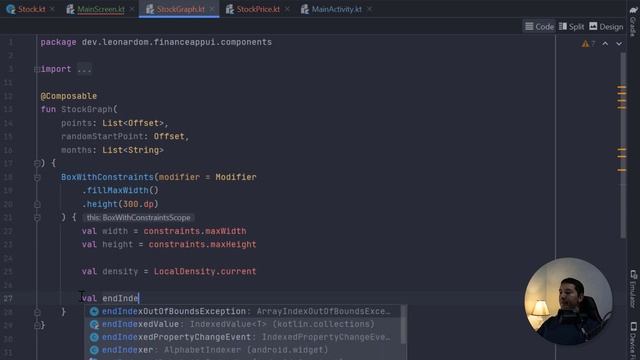This screenshot has height=360, width=640.
Task: Click the StockGraph function name
Action: pos(87,109)
